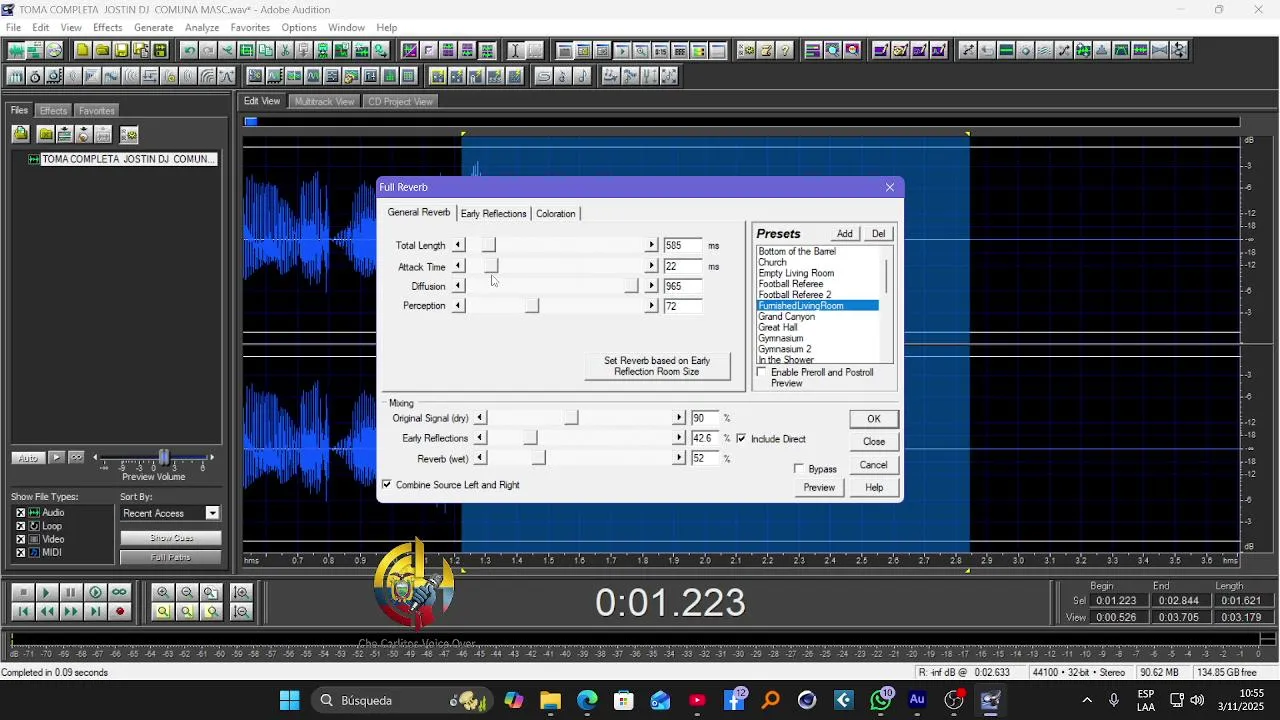Click Perception right arrow stepper
1280x720 pixels.
(x=651, y=305)
